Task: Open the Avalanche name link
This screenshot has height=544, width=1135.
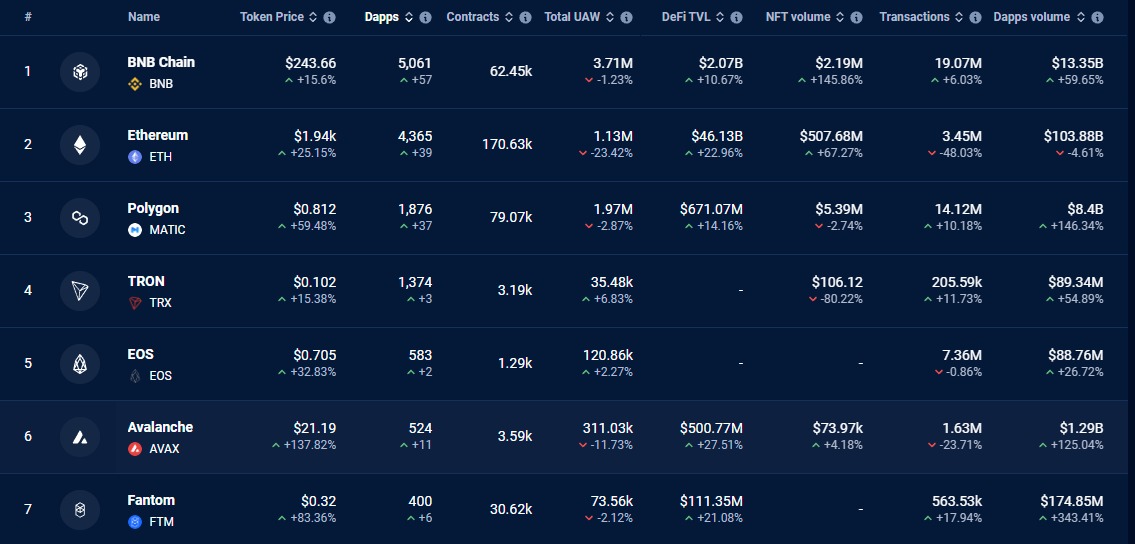Action: pyautogui.click(x=160, y=428)
